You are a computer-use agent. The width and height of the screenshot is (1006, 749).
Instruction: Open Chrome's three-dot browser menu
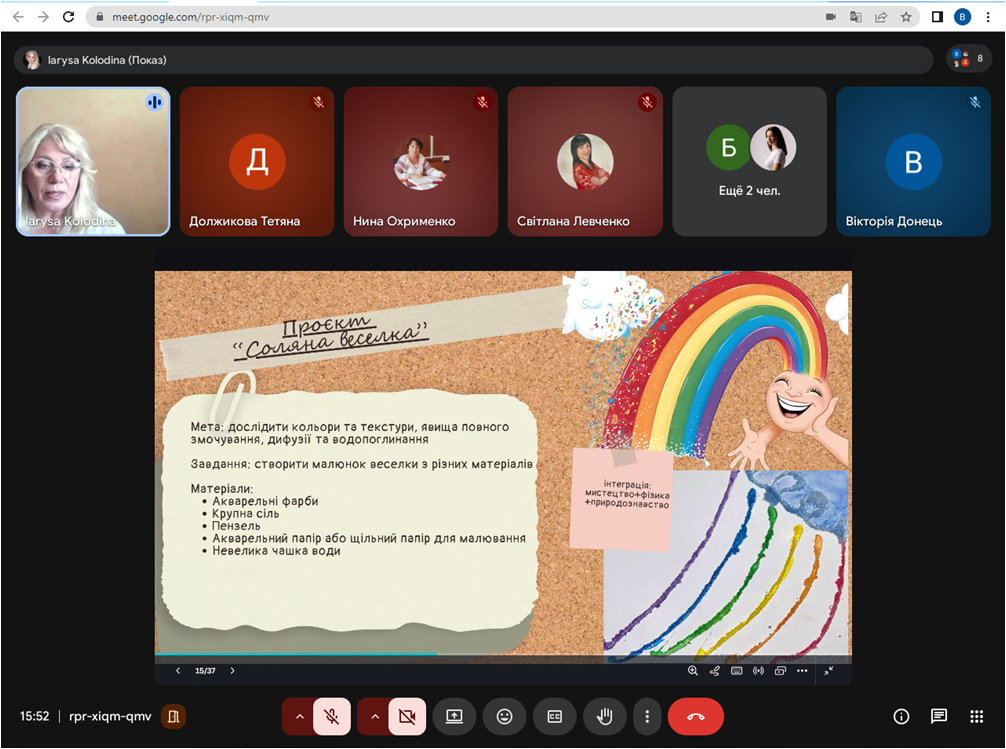point(988,17)
